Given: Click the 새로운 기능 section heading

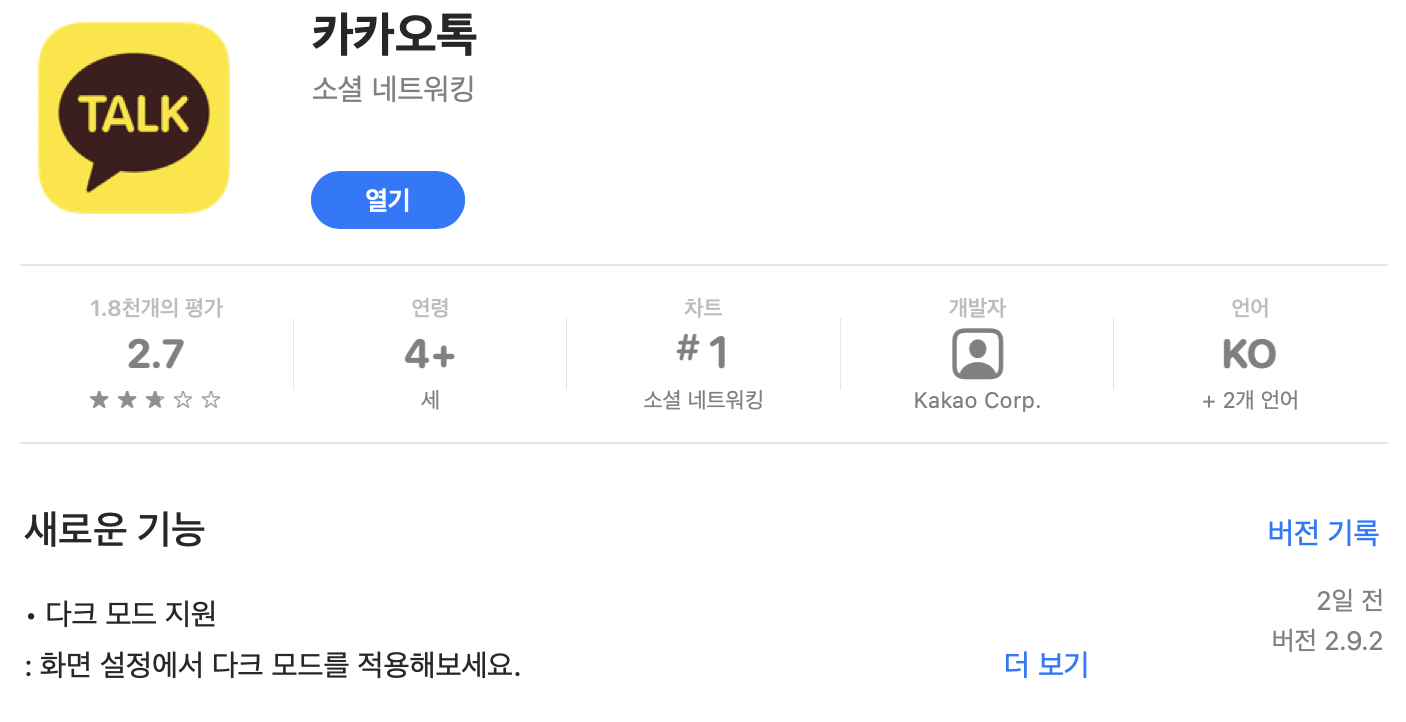Looking at the screenshot, I should (x=114, y=529).
